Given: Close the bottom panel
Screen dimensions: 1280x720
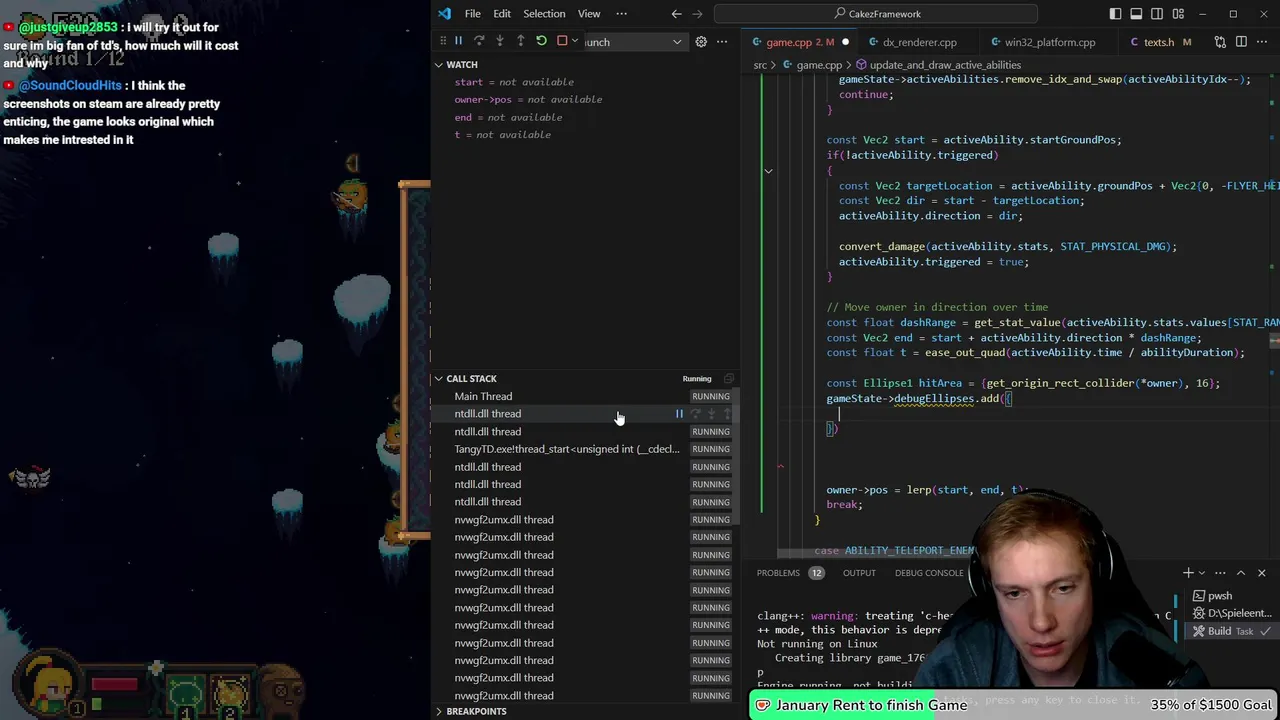Looking at the screenshot, I should point(1262,573).
